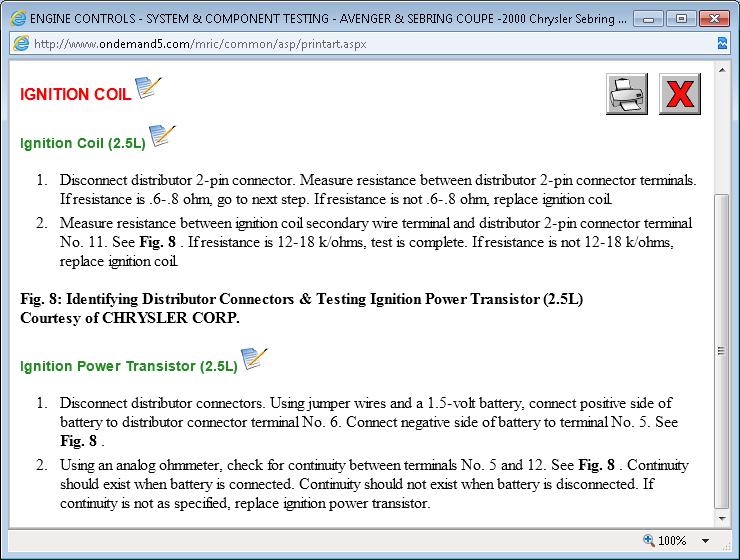Open Fig. 8 link in transistor step 2
The width and height of the screenshot is (740, 560).
point(597,465)
